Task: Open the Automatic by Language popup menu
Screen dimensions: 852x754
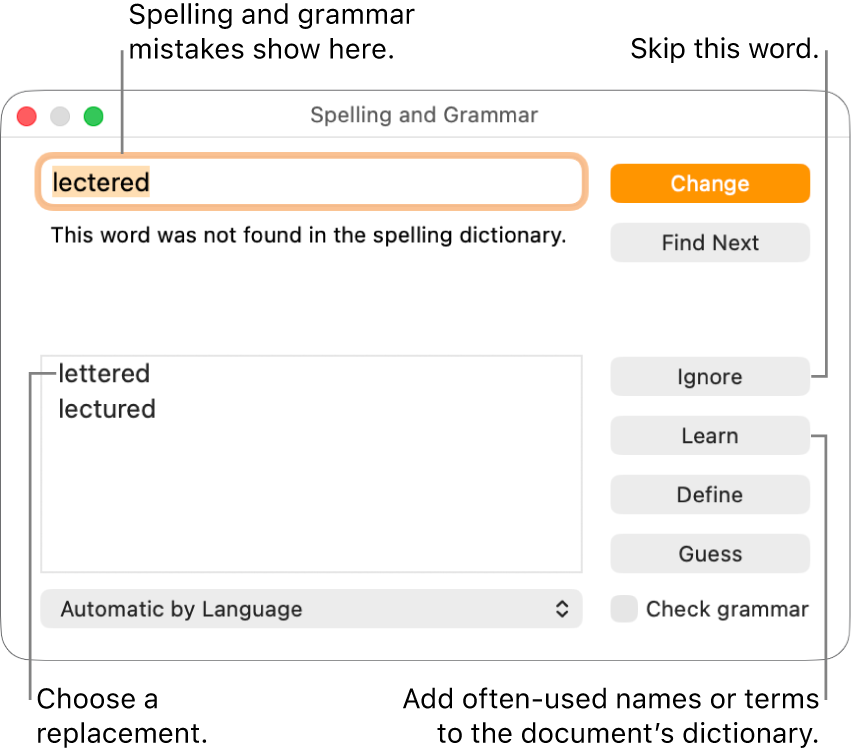Action: 300,609
